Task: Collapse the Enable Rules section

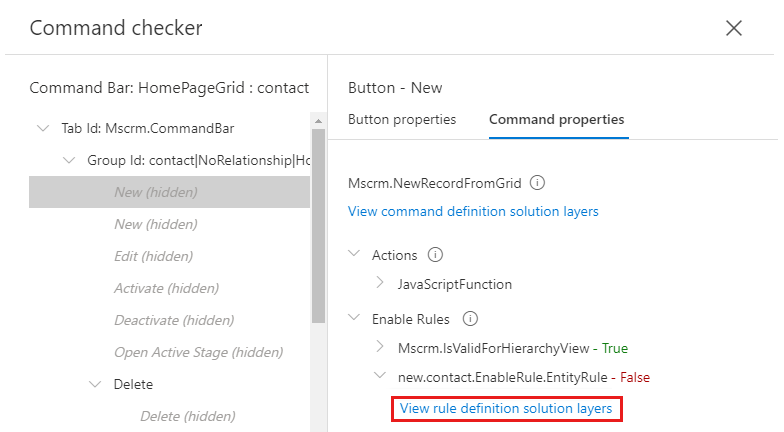Action: click(x=354, y=319)
